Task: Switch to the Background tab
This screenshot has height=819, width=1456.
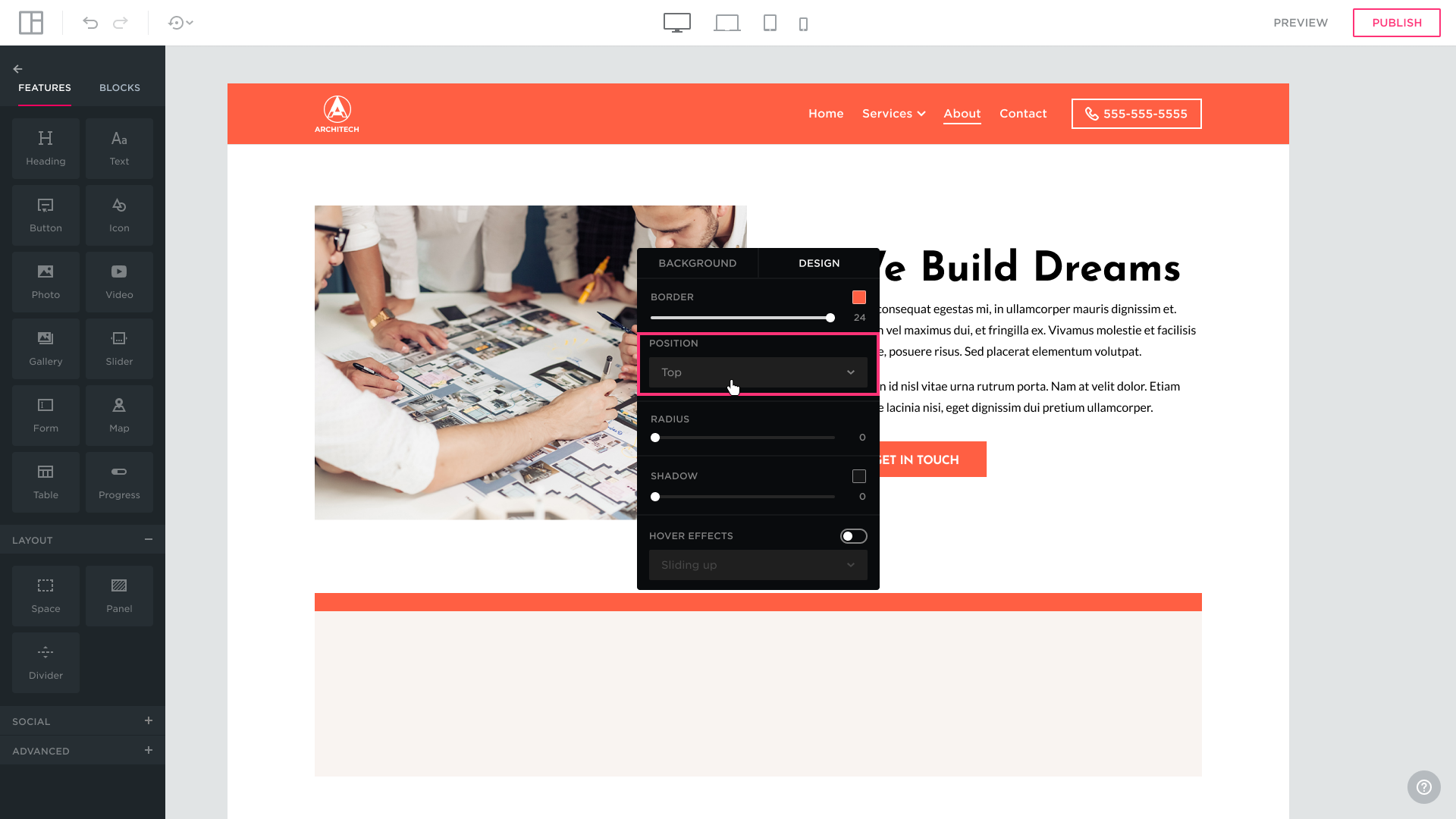Action: tap(697, 263)
